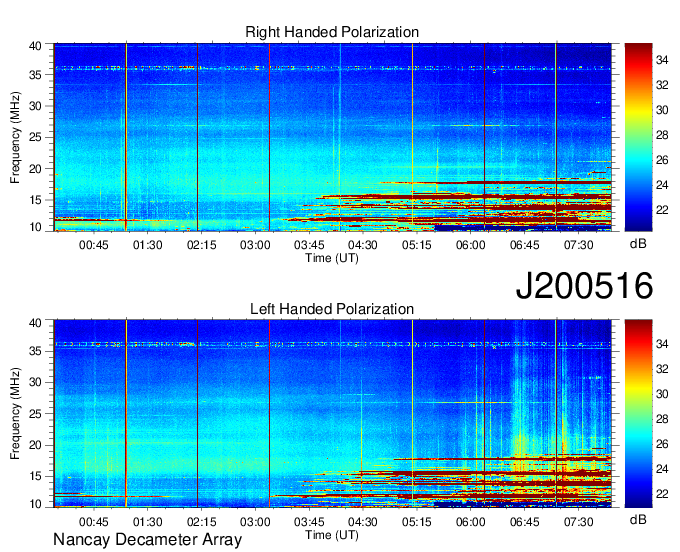Click the 26 value beside left-handed color bar
This screenshot has height=552, width=680.
point(662,444)
